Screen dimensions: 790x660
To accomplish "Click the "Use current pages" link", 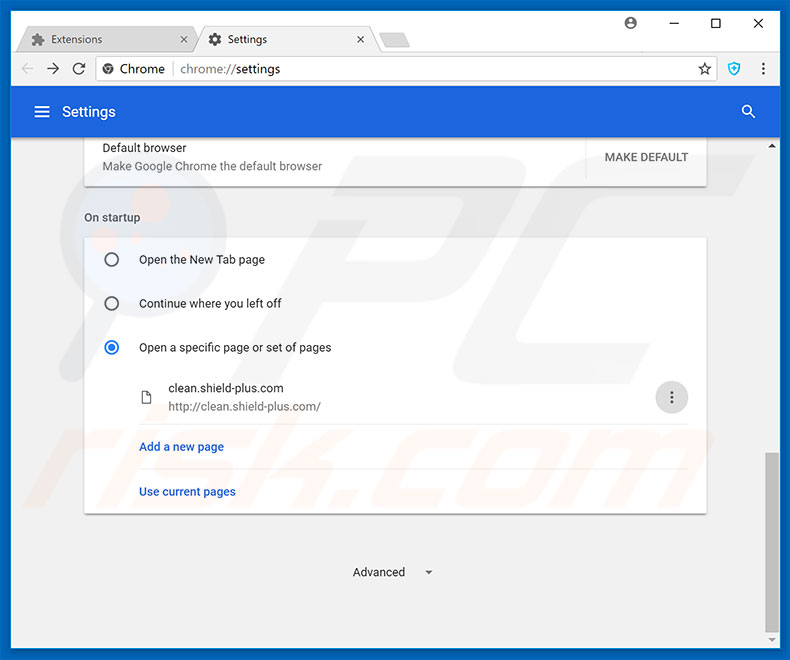I will click(x=187, y=492).
